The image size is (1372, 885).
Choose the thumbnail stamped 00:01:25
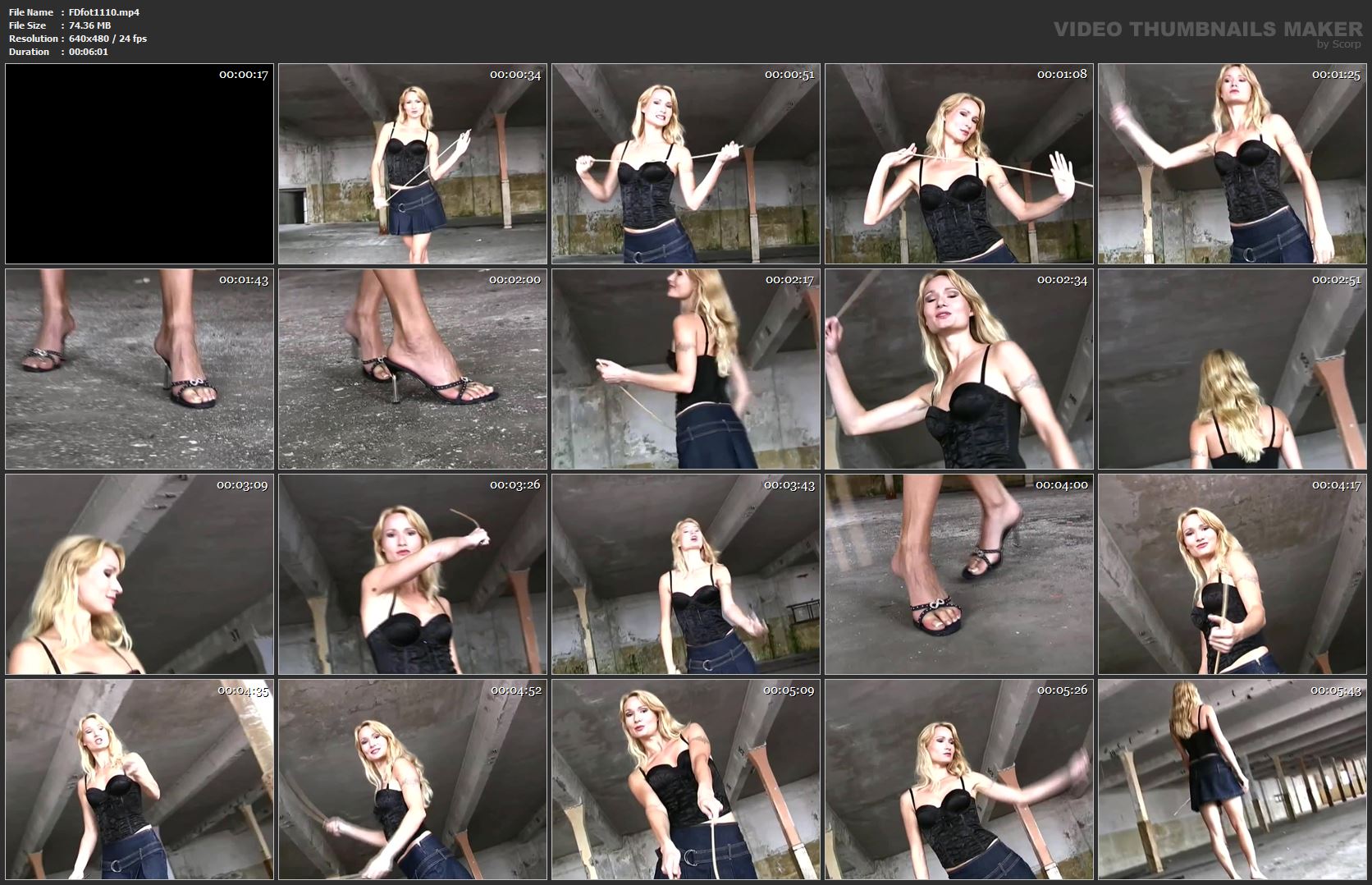1233,164
